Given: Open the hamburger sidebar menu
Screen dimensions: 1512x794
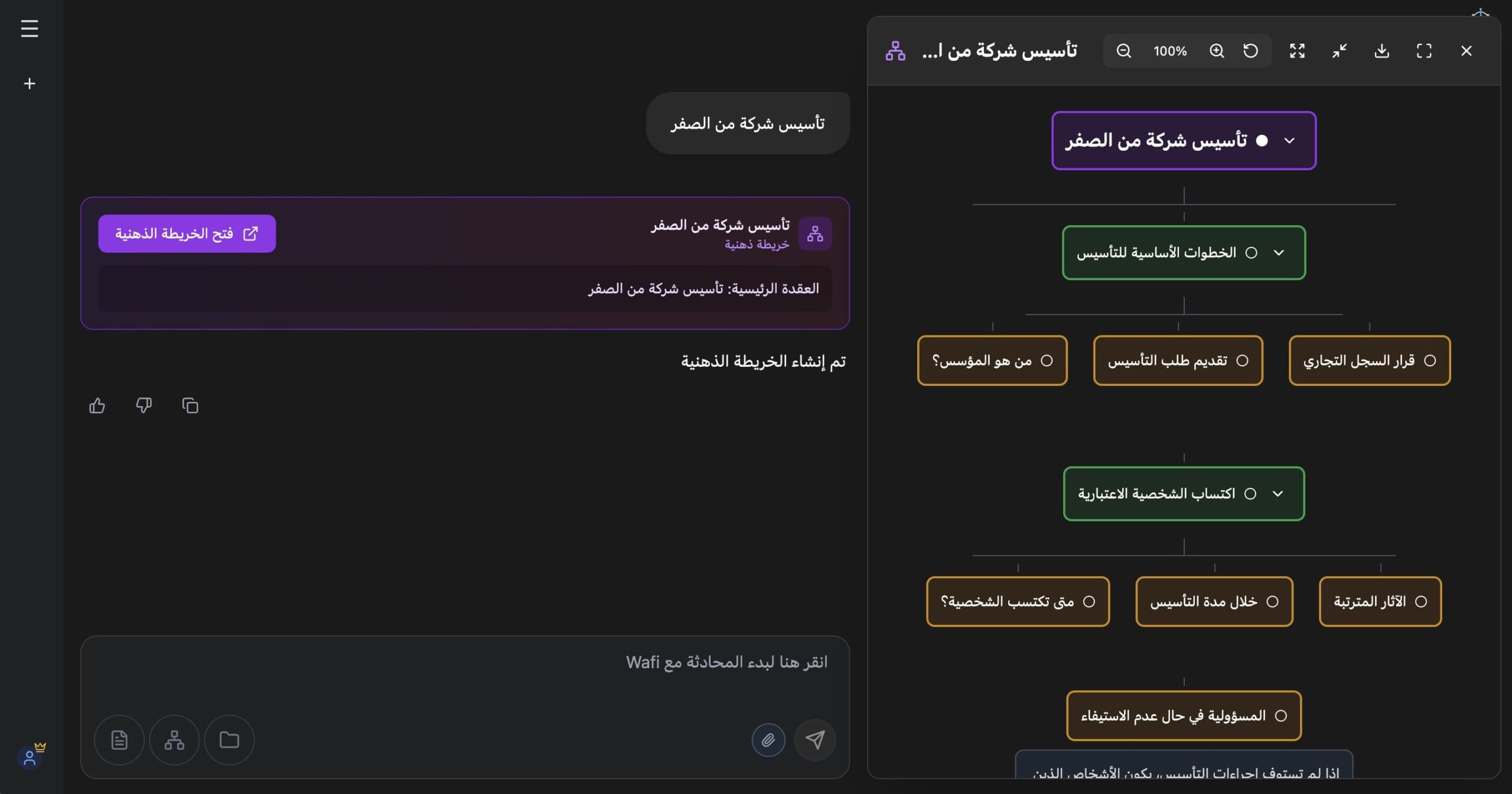Looking at the screenshot, I should pyautogui.click(x=30, y=28).
